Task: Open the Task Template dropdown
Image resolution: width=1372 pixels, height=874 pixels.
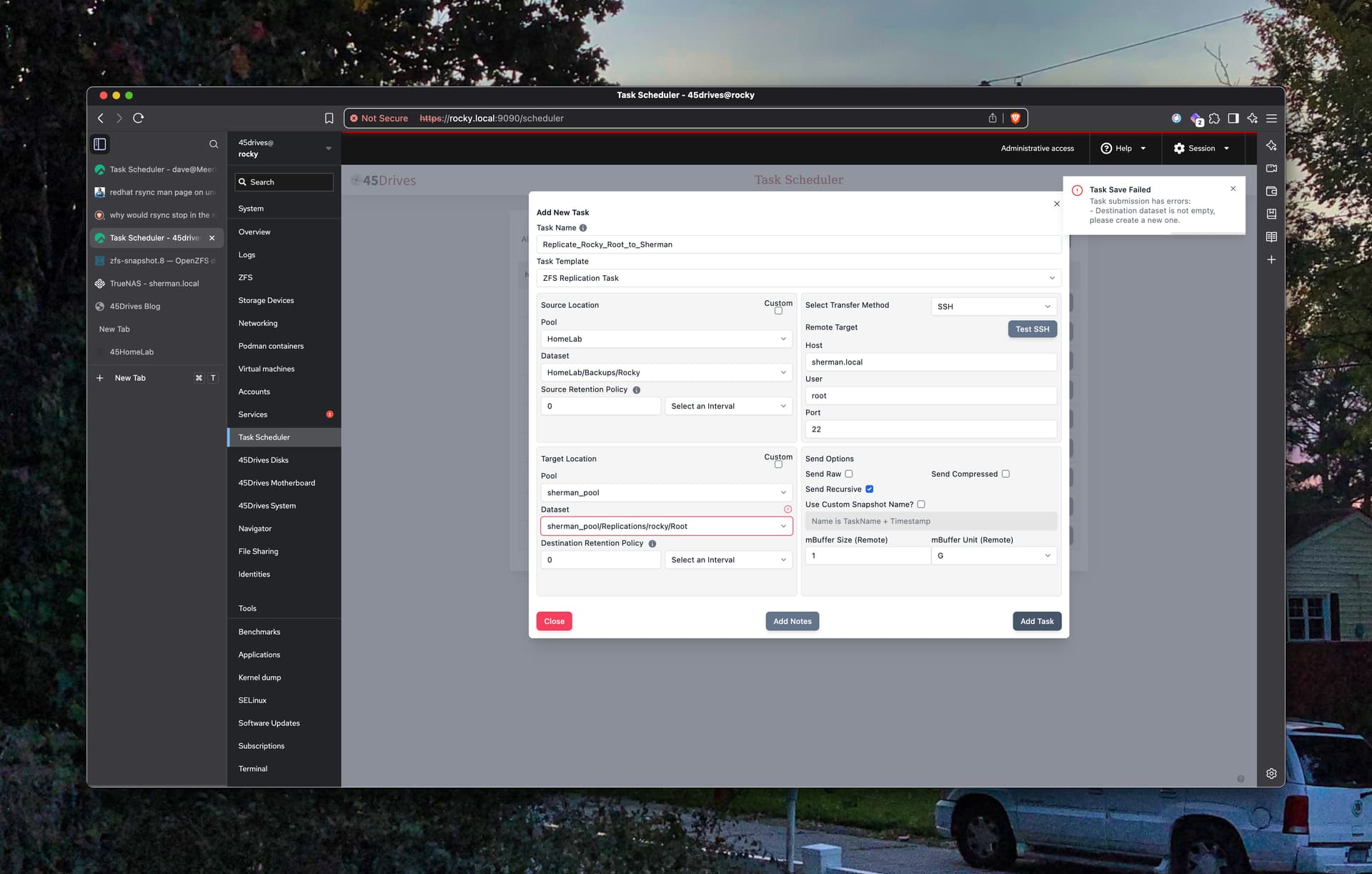Action: point(799,278)
